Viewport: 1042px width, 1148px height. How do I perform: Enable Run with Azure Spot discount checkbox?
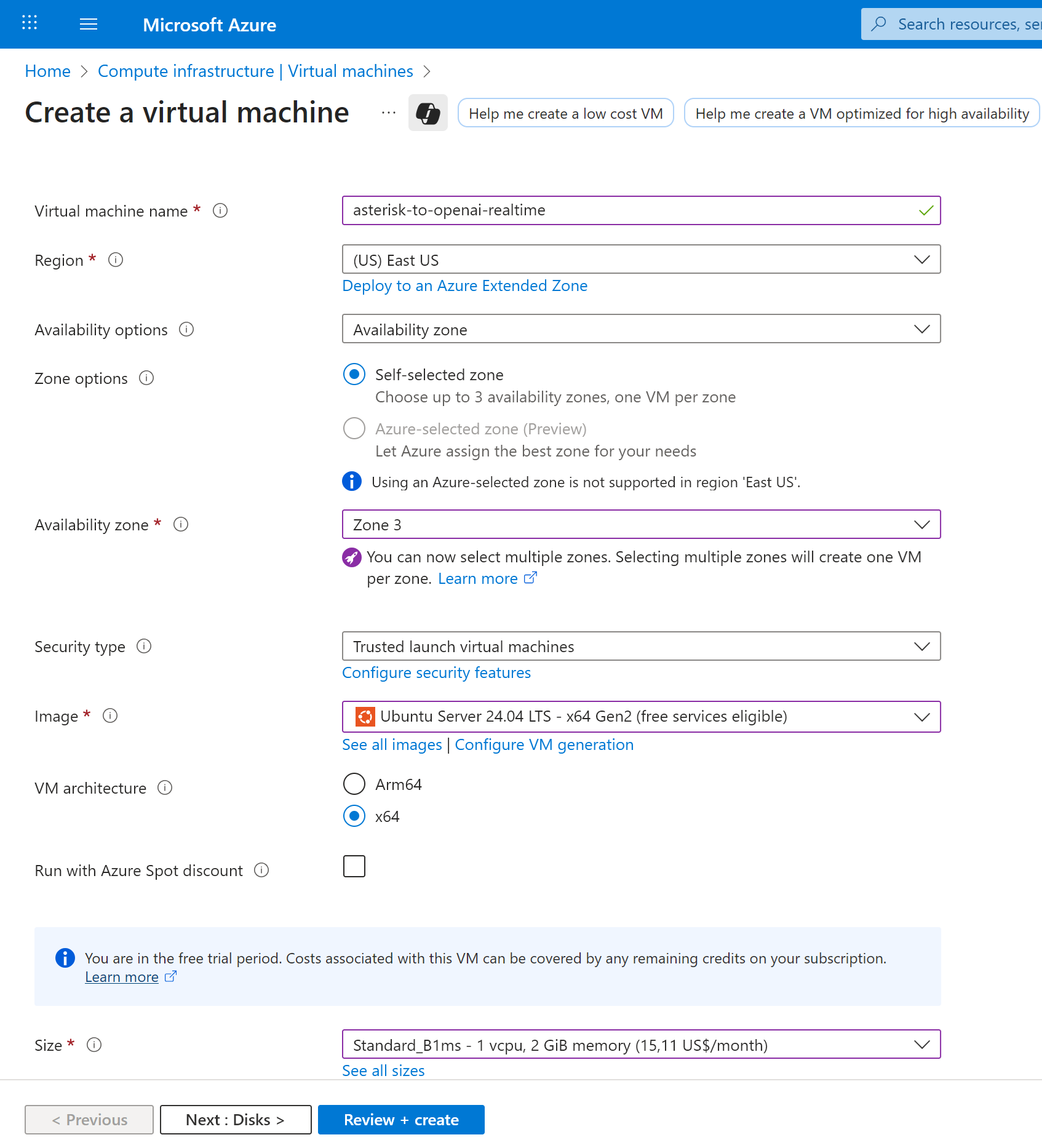(x=354, y=867)
